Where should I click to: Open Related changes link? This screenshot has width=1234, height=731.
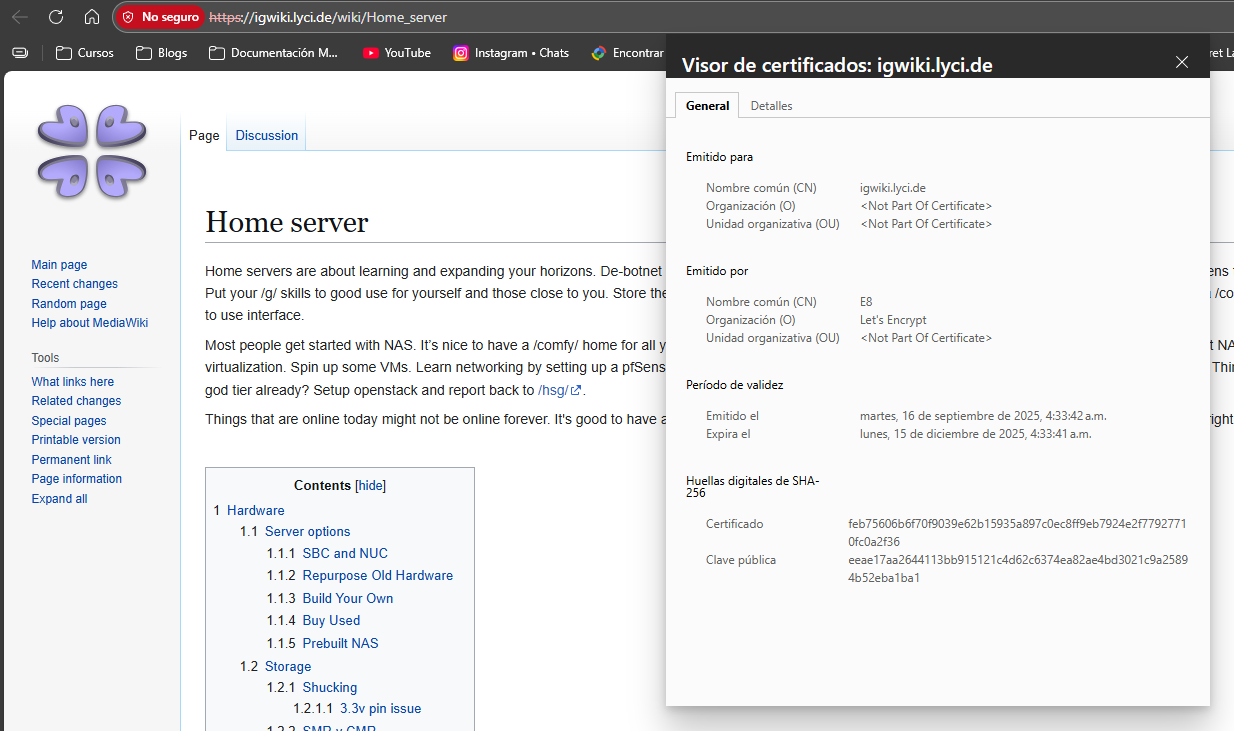[x=76, y=401]
